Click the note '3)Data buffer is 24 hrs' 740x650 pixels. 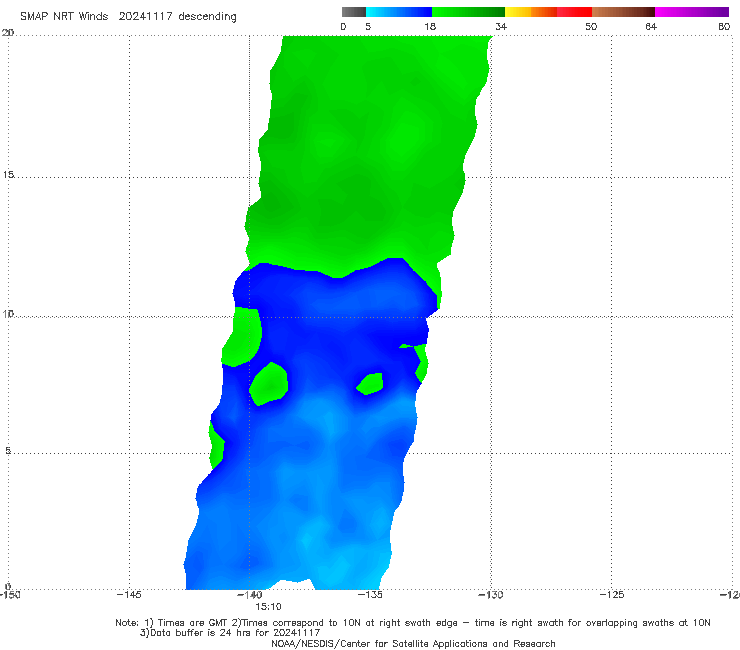pyautogui.click(x=230, y=633)
